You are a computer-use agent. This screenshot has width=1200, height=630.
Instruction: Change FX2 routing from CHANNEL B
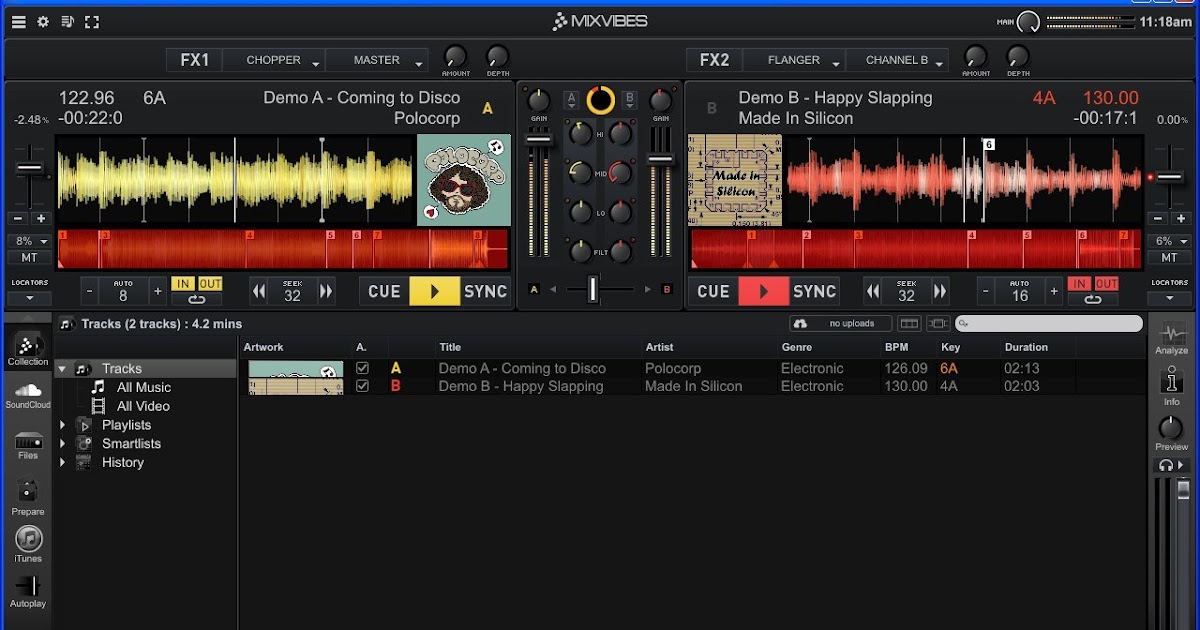[897, 60]
